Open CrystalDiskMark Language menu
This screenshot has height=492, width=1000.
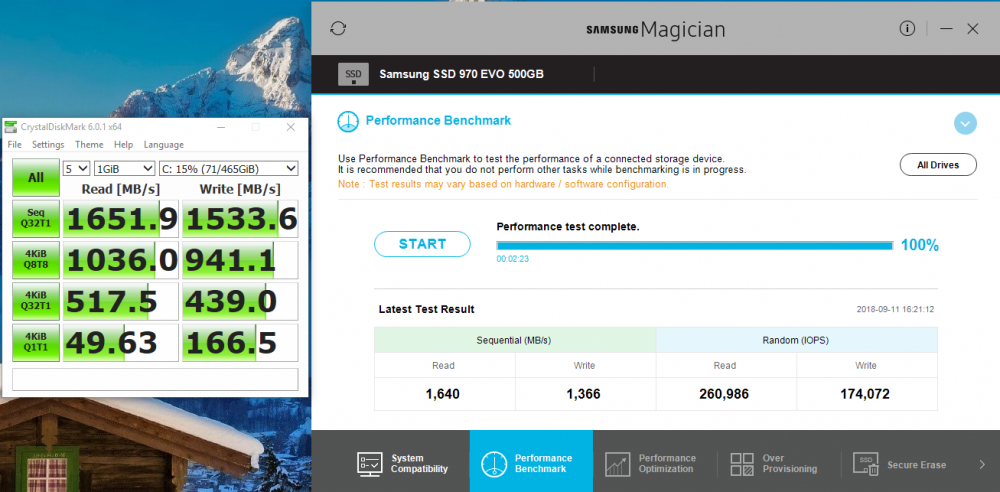tap(163, 145)
